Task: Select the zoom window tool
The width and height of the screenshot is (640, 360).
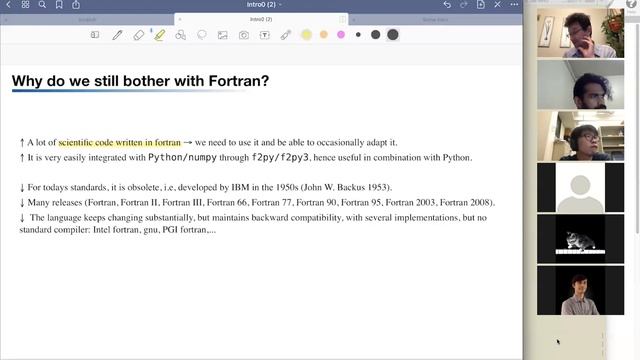Action: pos(95,35)
